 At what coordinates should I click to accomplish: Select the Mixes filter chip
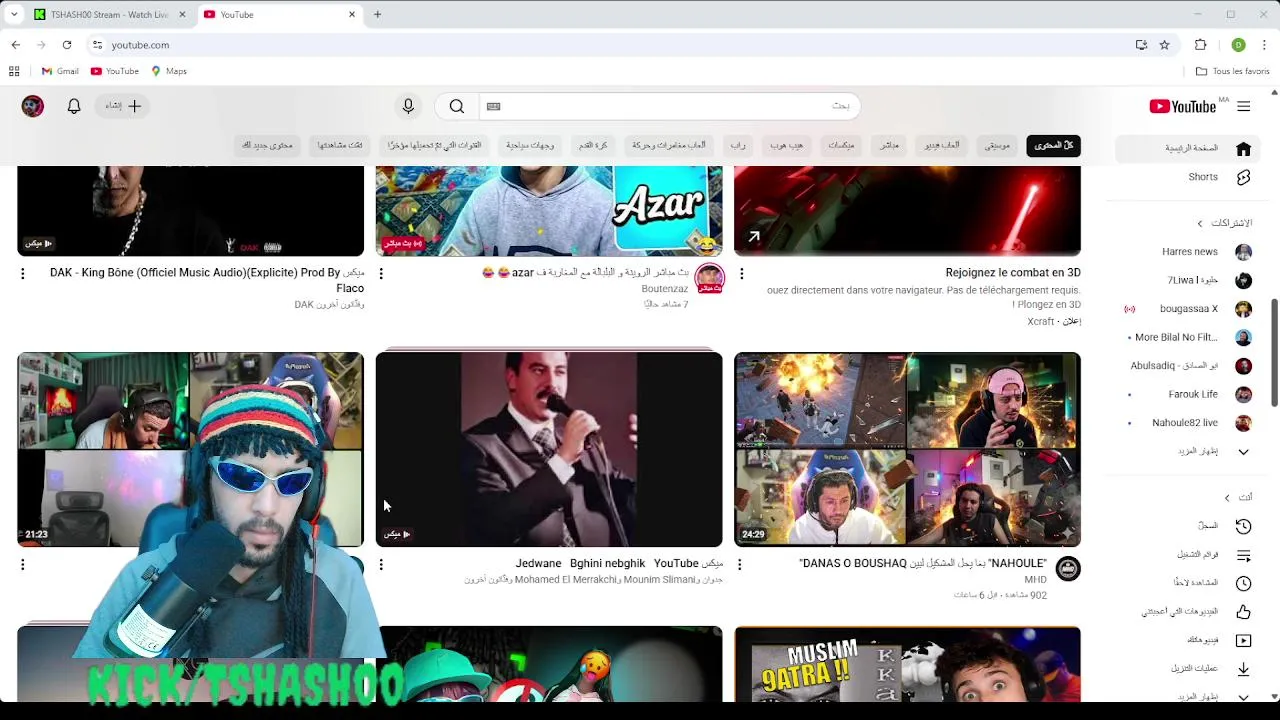pos(841,145)
